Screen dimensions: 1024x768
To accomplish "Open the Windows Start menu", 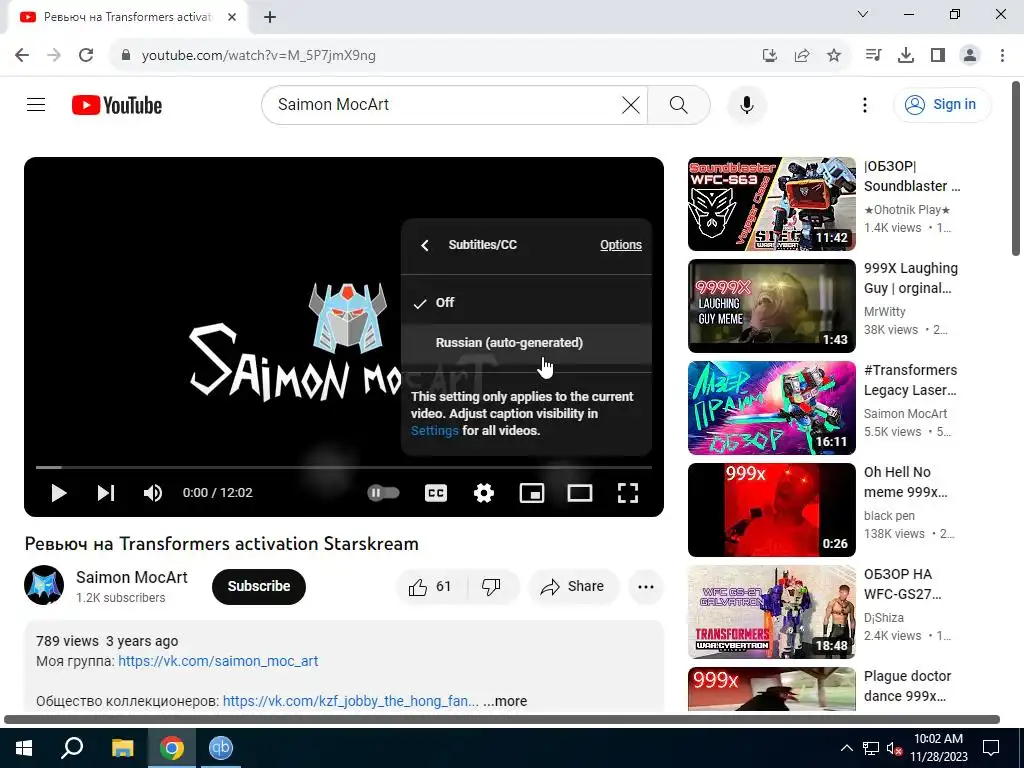I will click(x=24, y=748).
